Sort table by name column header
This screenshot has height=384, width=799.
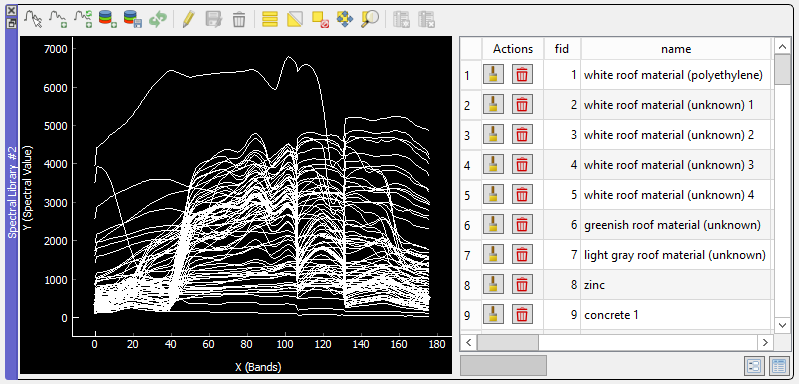(x=676, y=49)
